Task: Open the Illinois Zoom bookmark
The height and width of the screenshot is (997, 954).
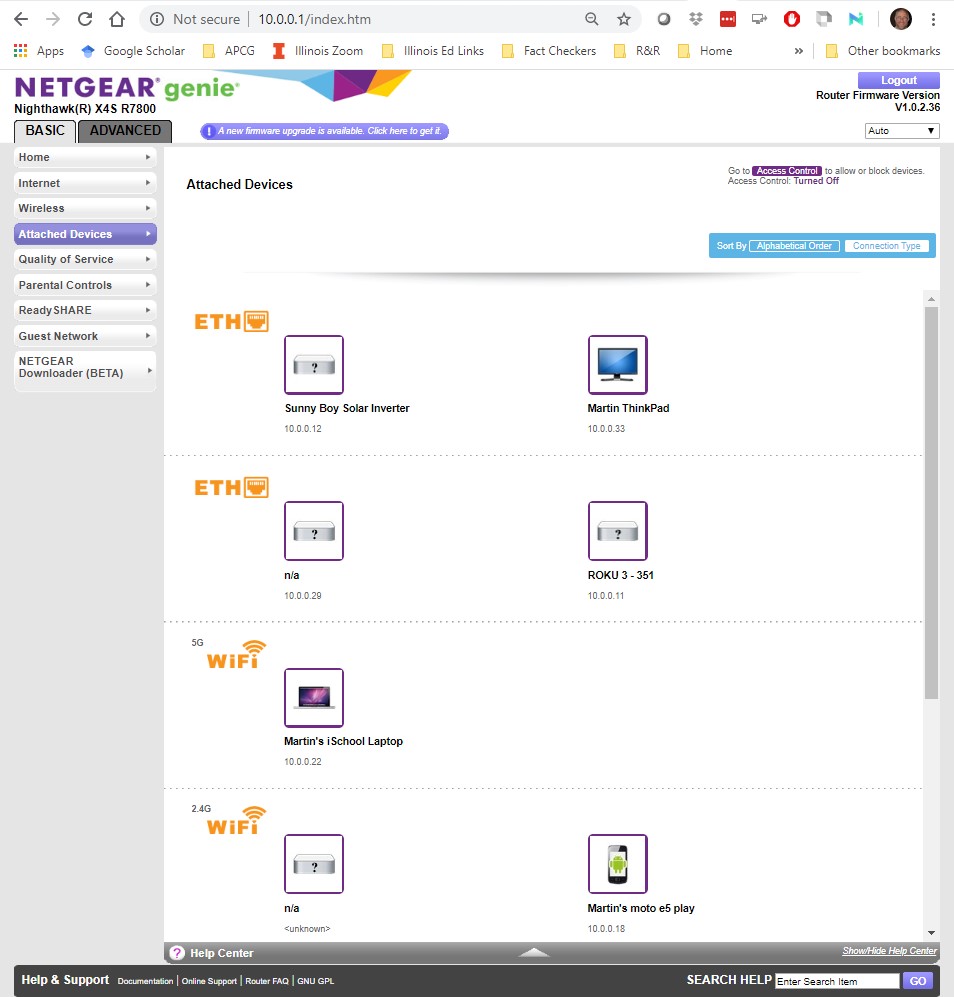Action: coord(318,51)
